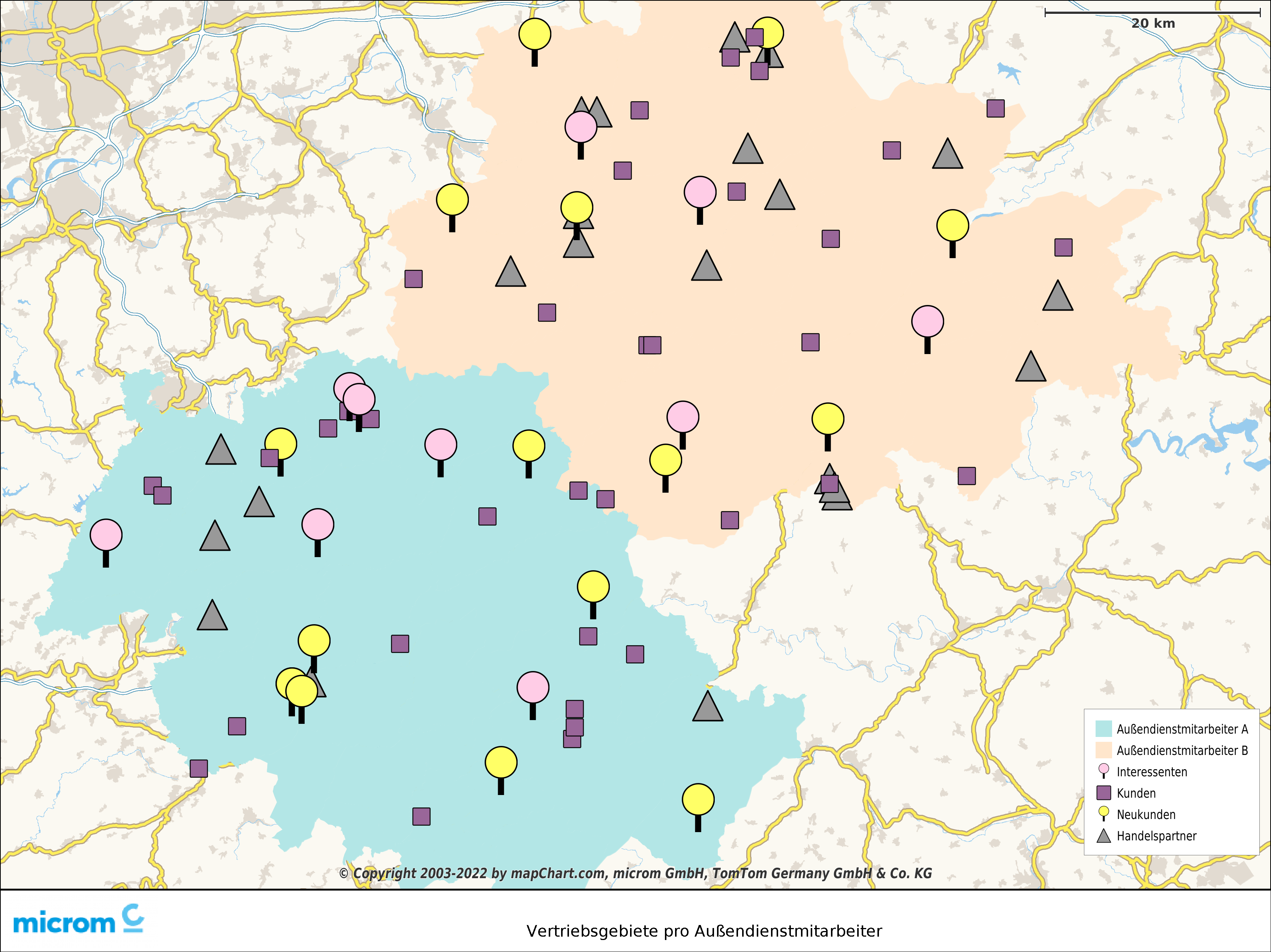Click the title 'Vertriebsgebiete pro Außendienstmitarbeiter'
Image resolution: width=1271 pixels, height=952 pixels.
point(704,931)
